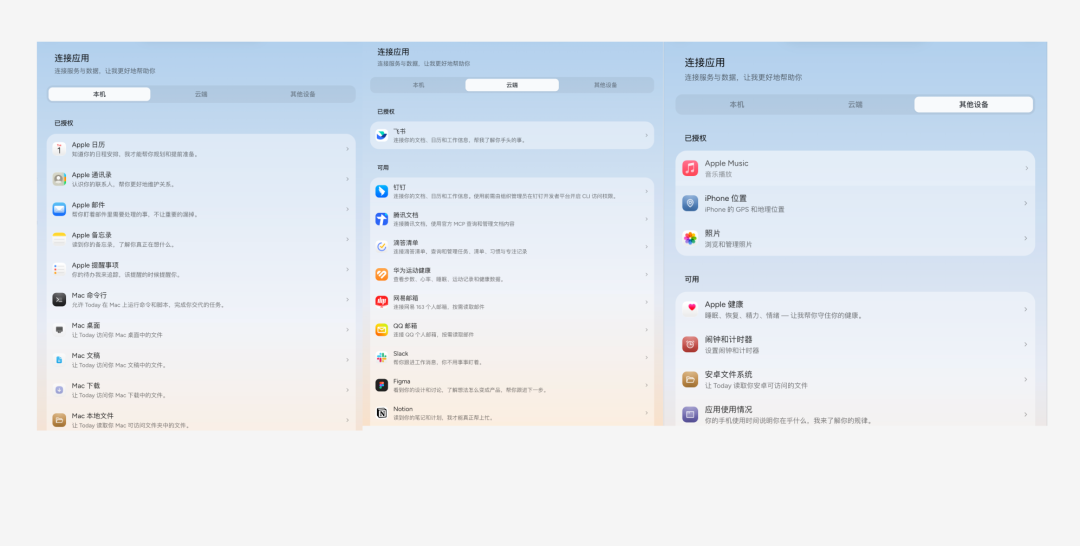Select active 本机 tab above Apple 日历 list

pos(99,94)
